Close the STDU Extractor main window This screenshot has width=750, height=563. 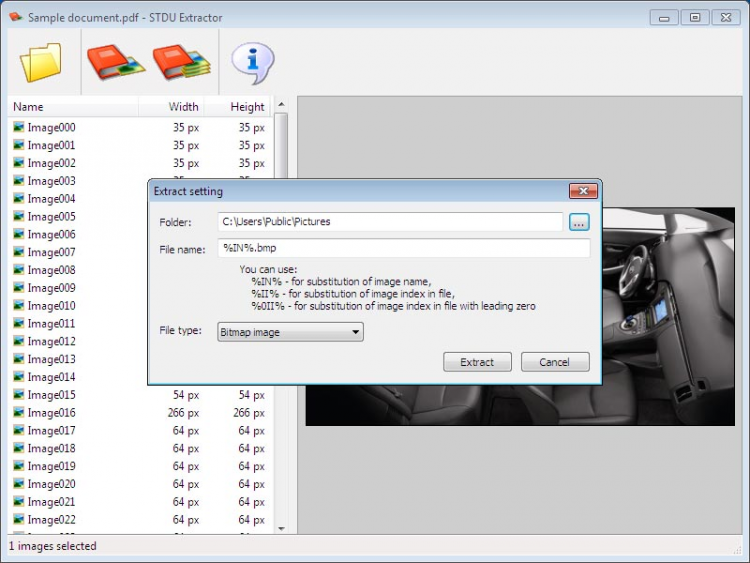point(726,18)
